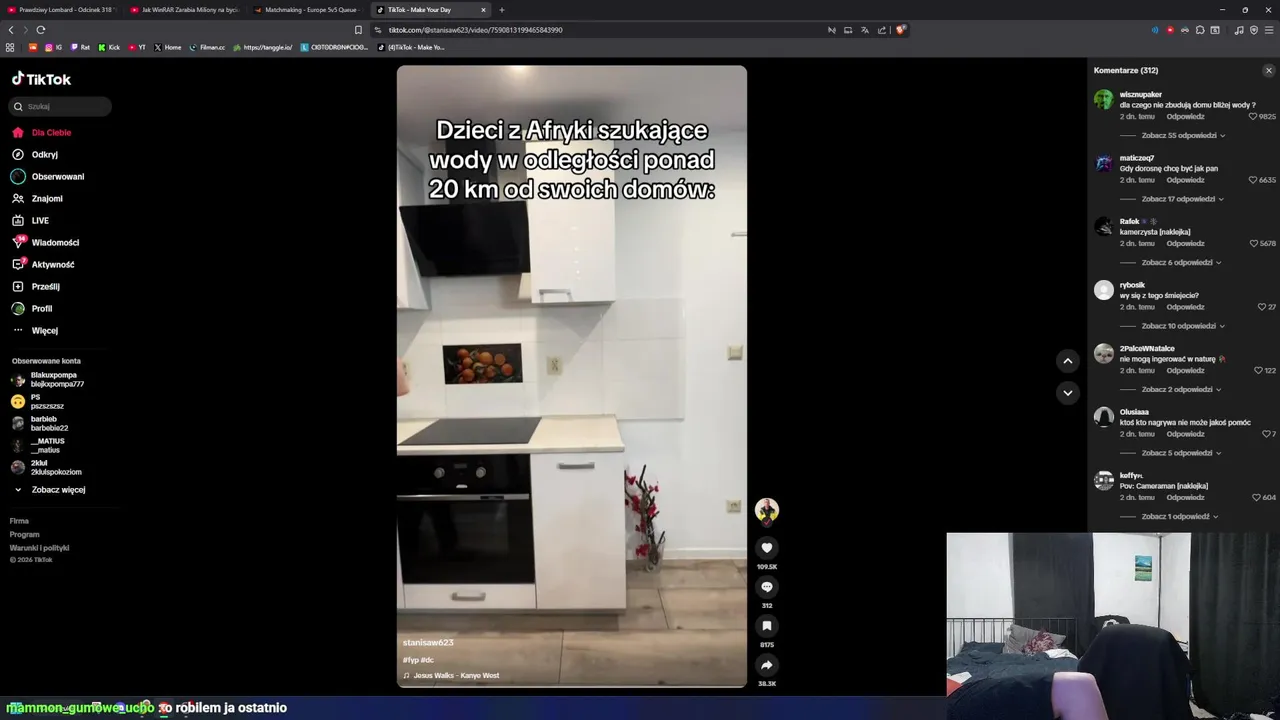Like the video with the heart icon
This screenshot has height=720, width=1280.
(767, 548)
